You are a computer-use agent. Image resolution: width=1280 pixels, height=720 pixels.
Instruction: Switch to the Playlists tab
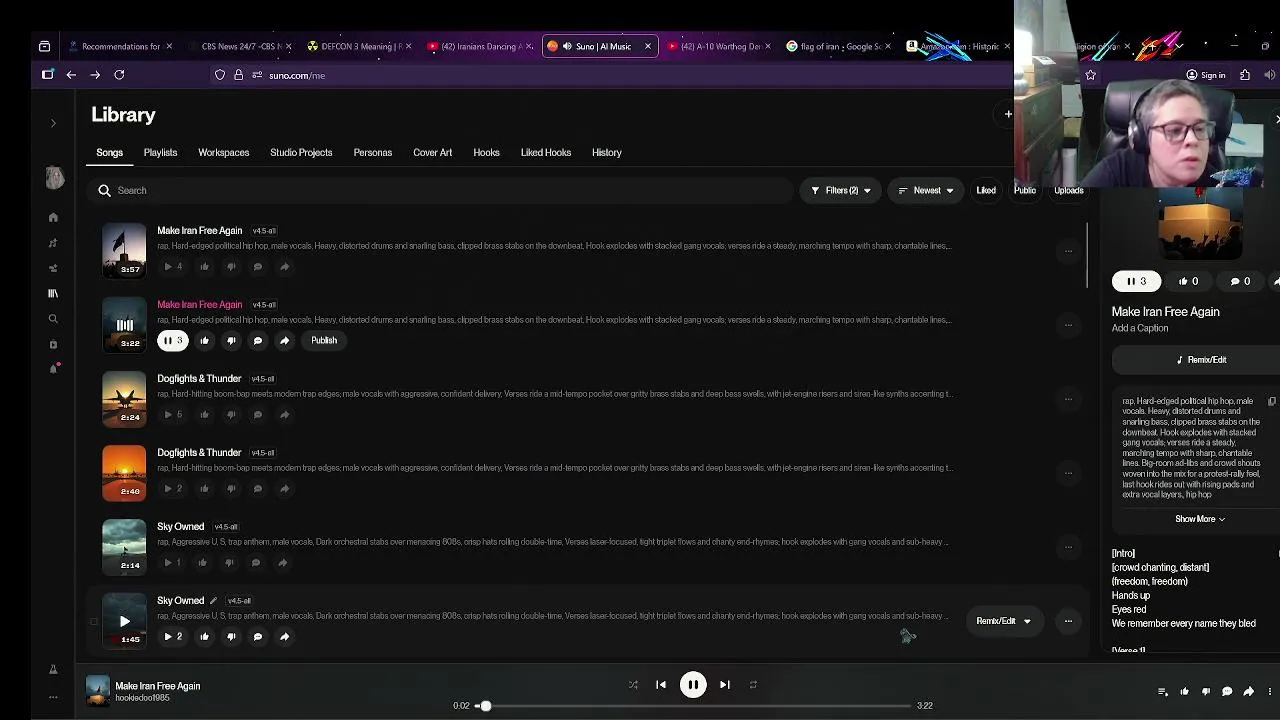[x=160, y=153]
